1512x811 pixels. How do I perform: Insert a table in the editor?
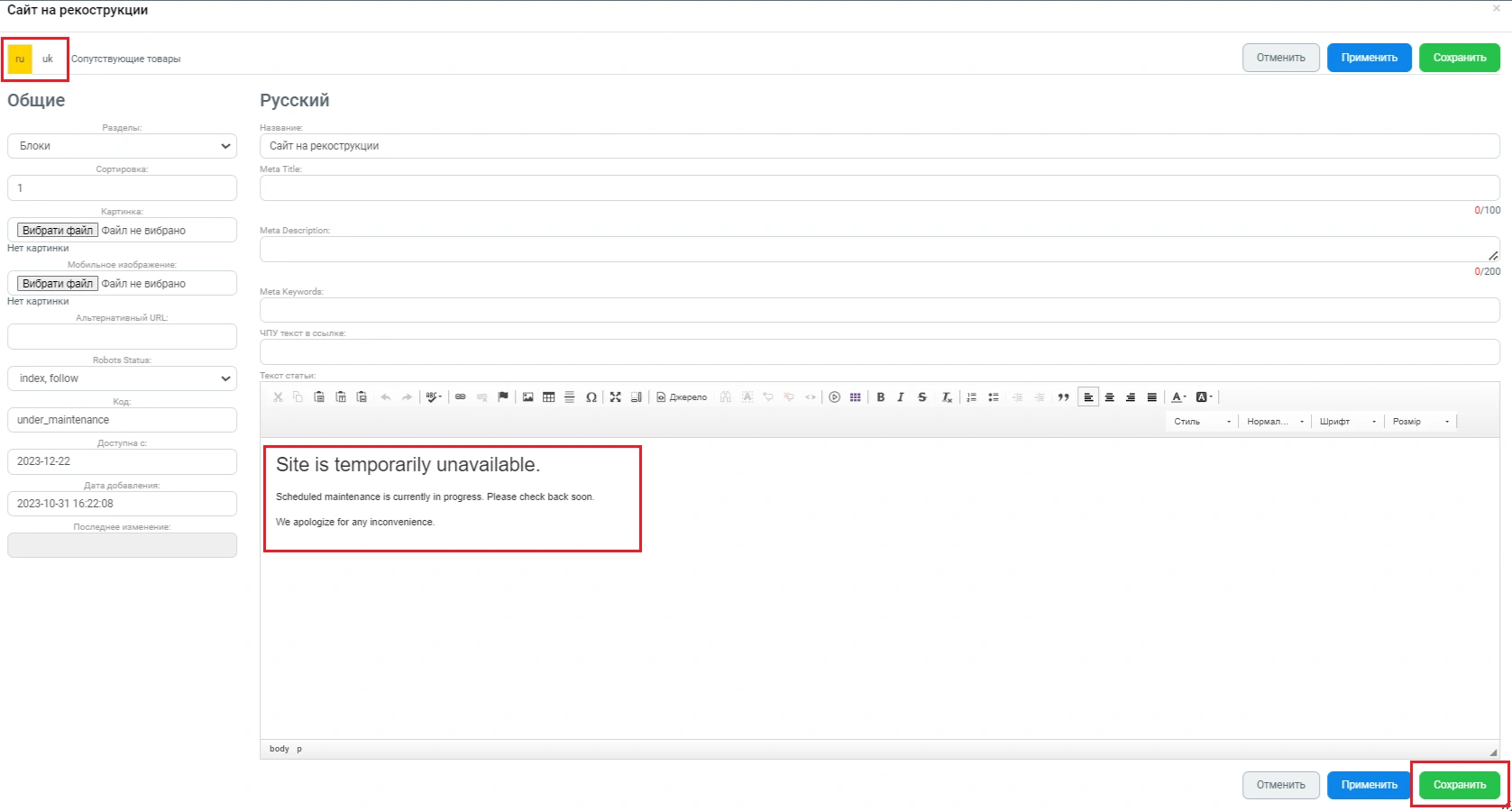click(548, 397)
